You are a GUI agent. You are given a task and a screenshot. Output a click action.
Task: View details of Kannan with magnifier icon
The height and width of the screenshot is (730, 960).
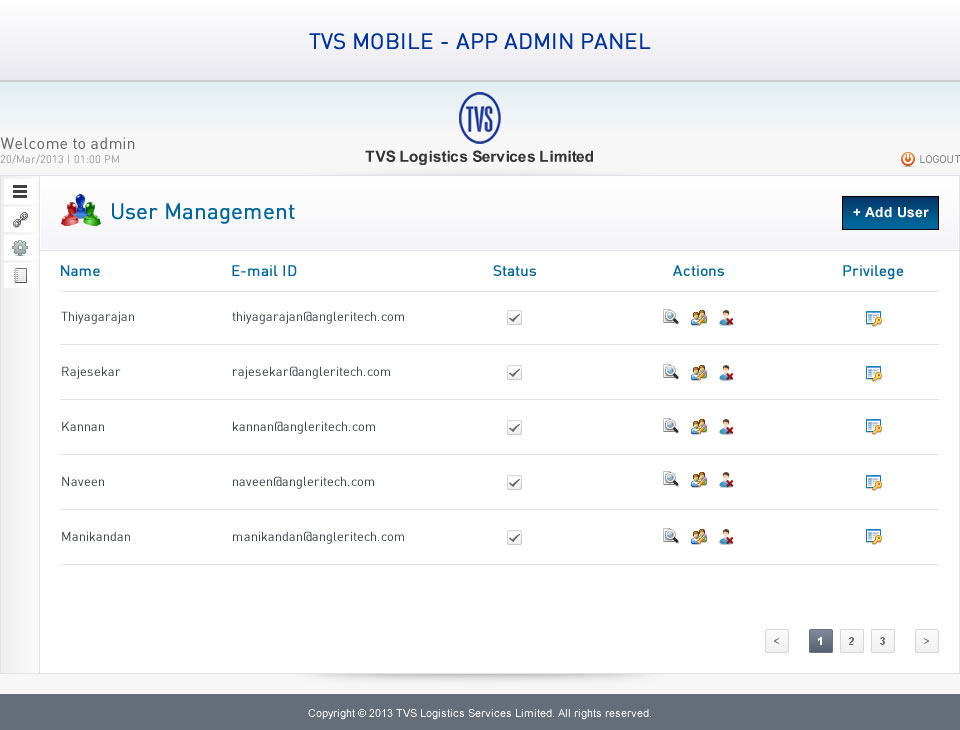coord(670,426)
